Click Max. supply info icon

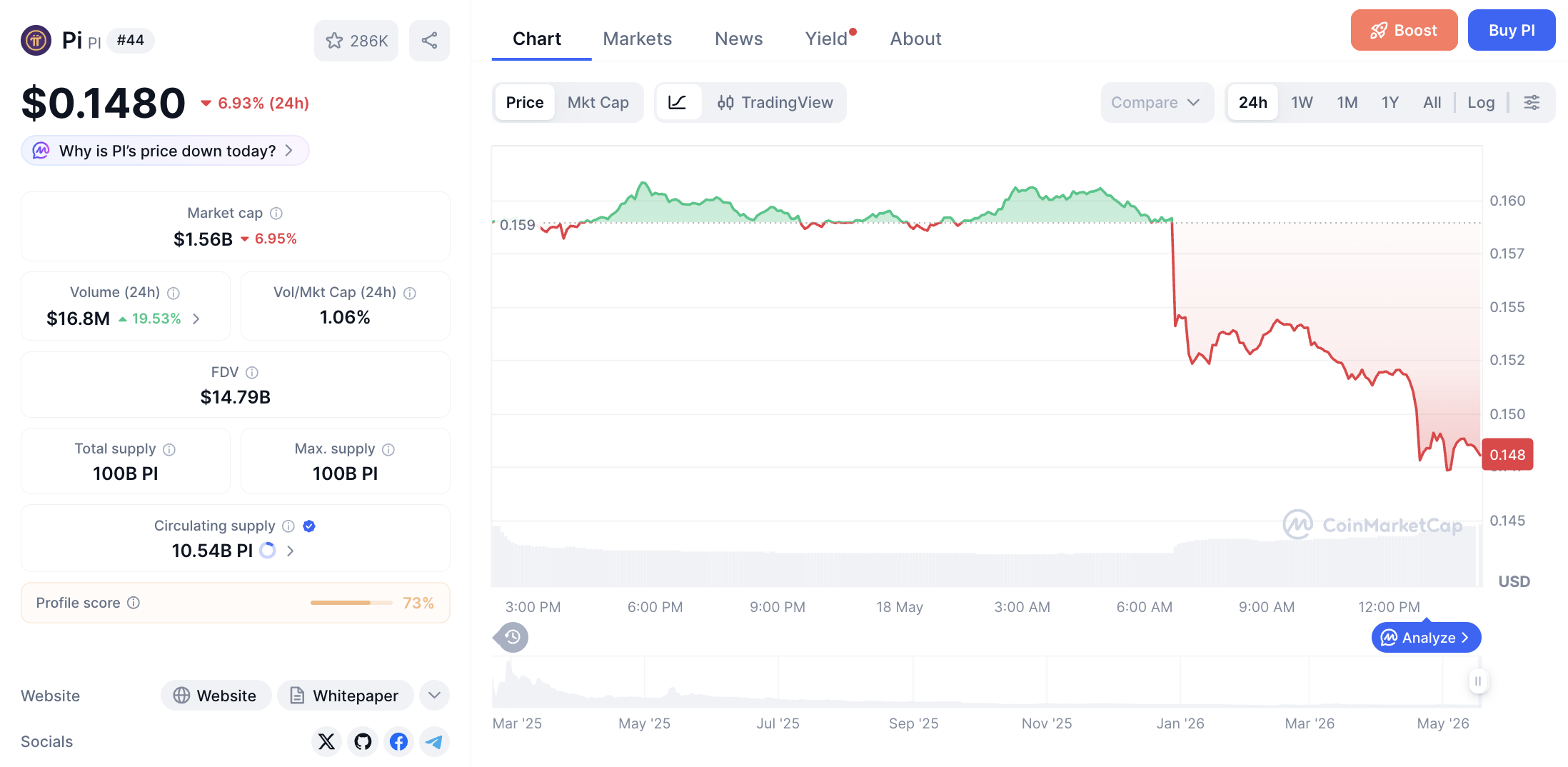point(388,449)
